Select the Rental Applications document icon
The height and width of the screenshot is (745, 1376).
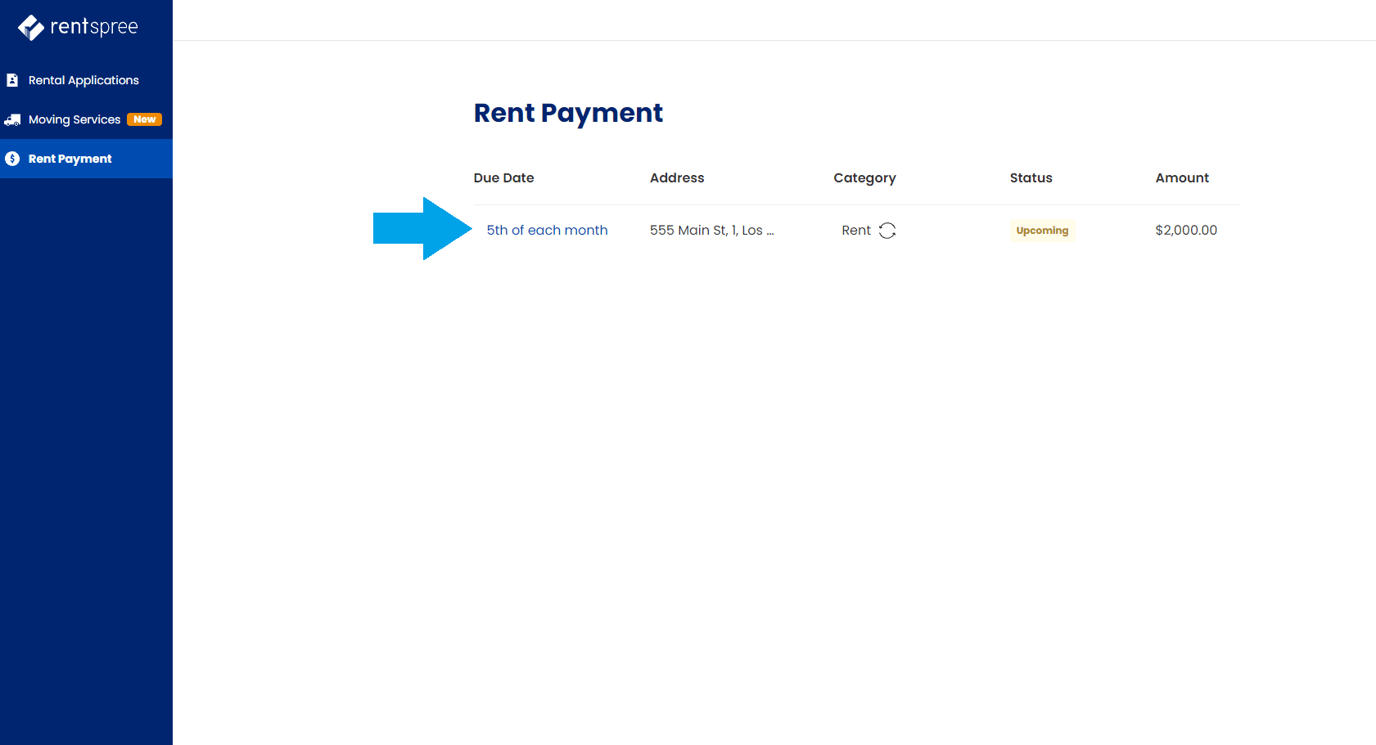[12, 79]
